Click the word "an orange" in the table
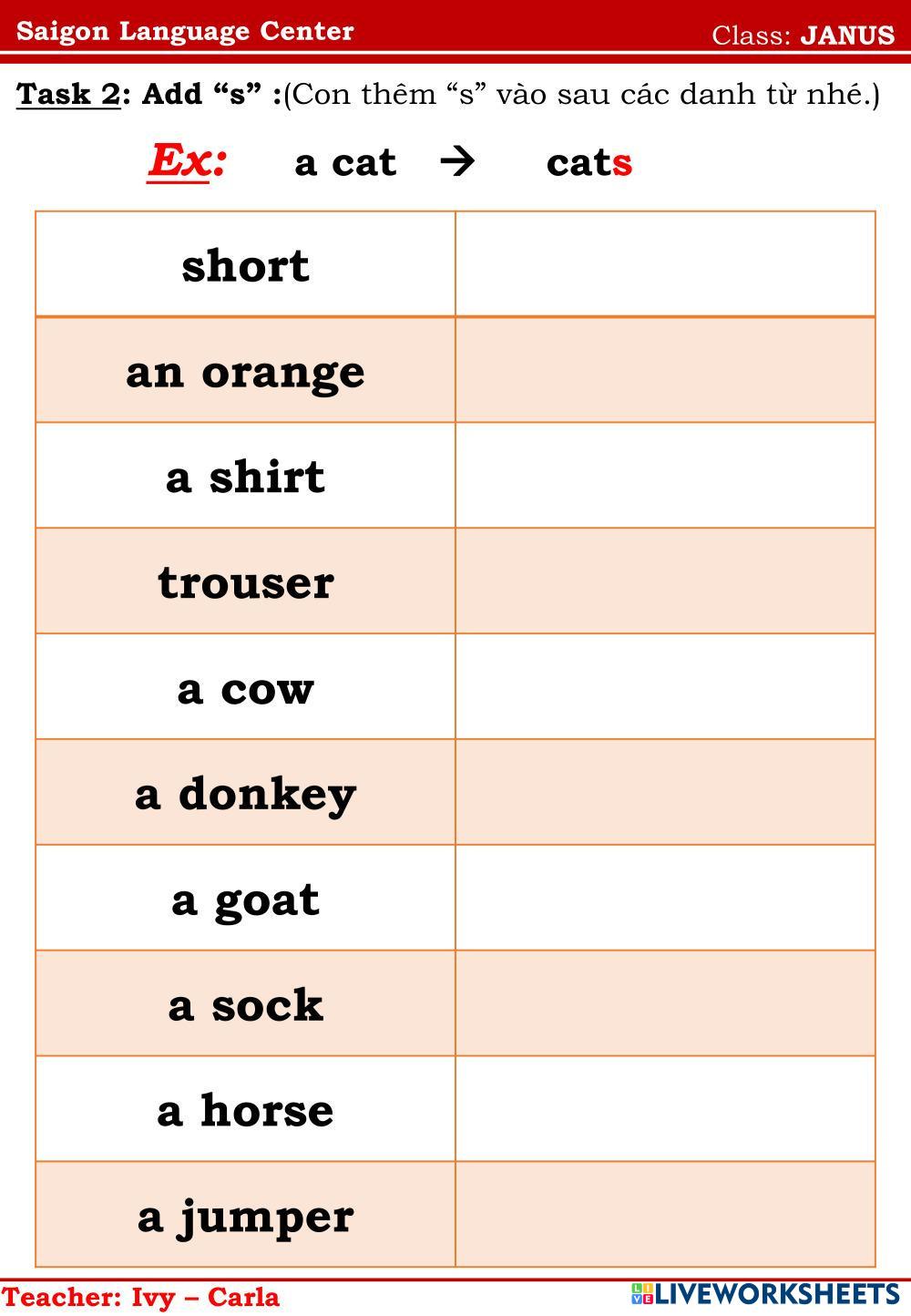 pyautogui.click(x=245, y=372)
